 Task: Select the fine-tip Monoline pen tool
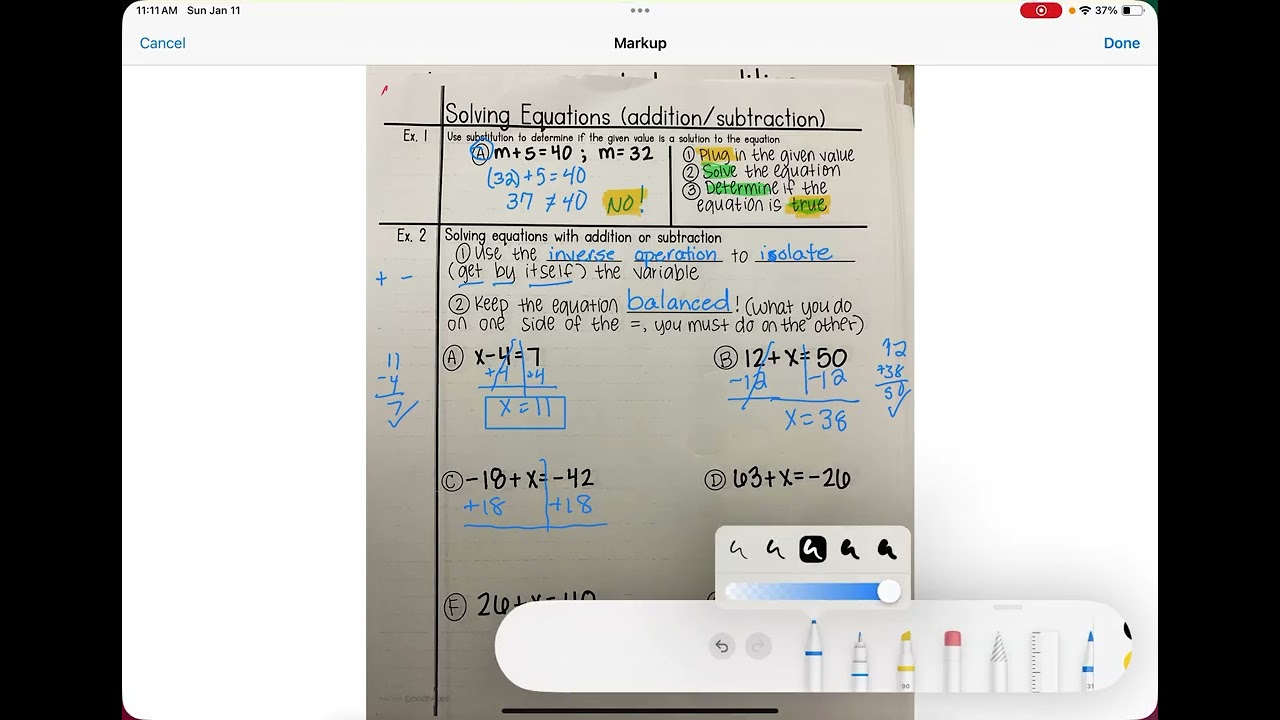click(x=859, y=660)
